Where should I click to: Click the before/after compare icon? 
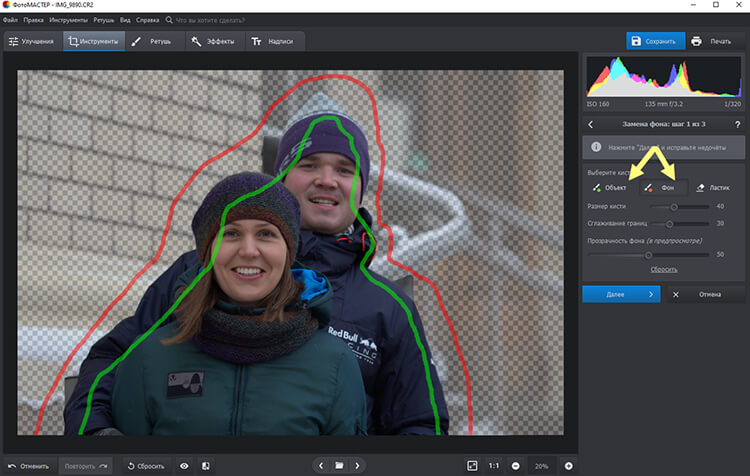[206, 466]
